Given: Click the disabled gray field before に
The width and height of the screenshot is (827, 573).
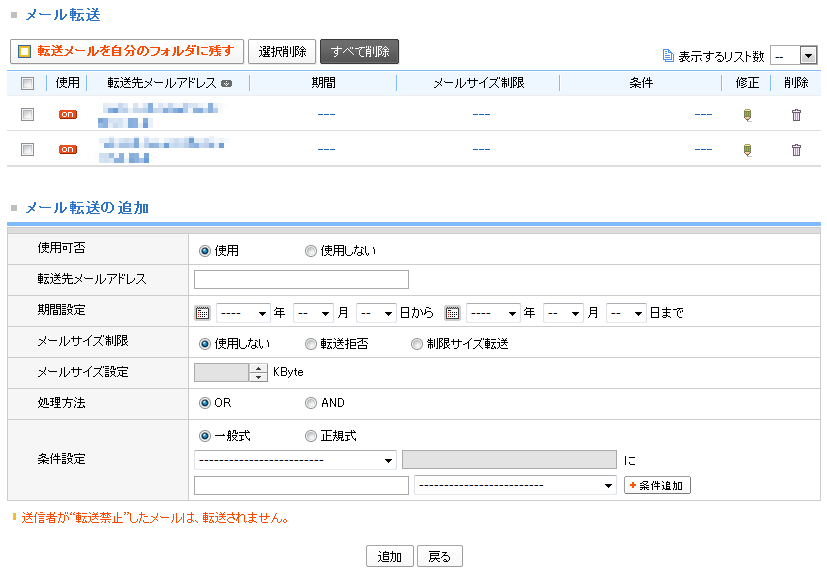Looking at the screenshot, I should click(509, 460).
